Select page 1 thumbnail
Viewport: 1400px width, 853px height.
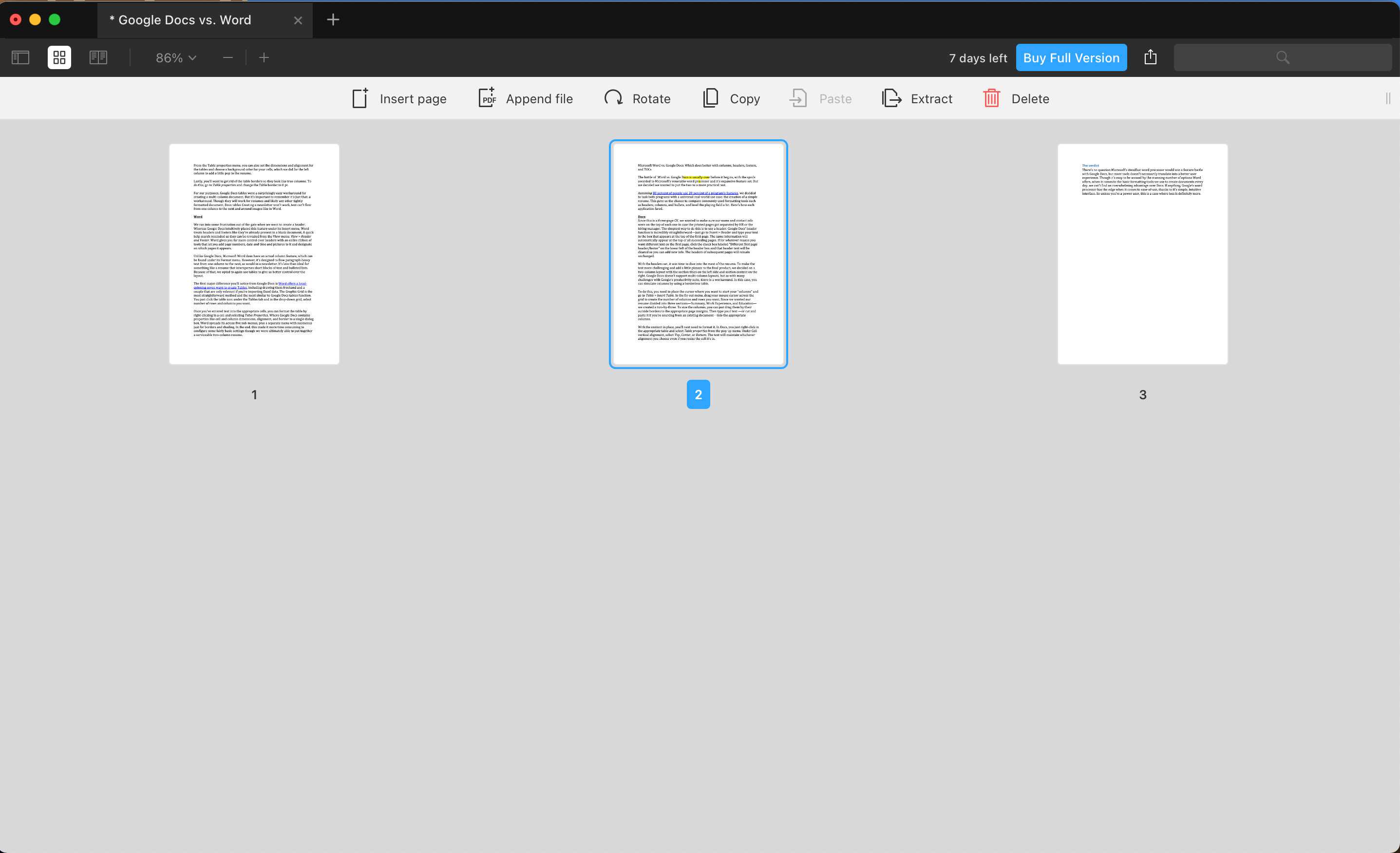click(x=254, y=254)
